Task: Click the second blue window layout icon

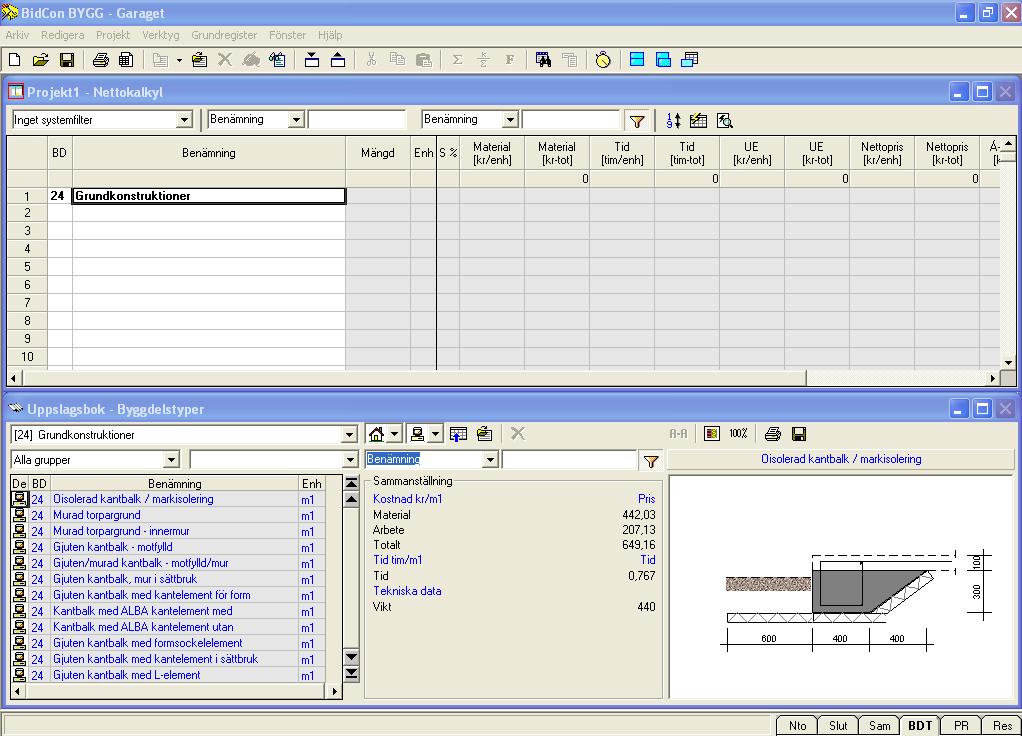Action: pyautogui.click(x=663, y=60)
